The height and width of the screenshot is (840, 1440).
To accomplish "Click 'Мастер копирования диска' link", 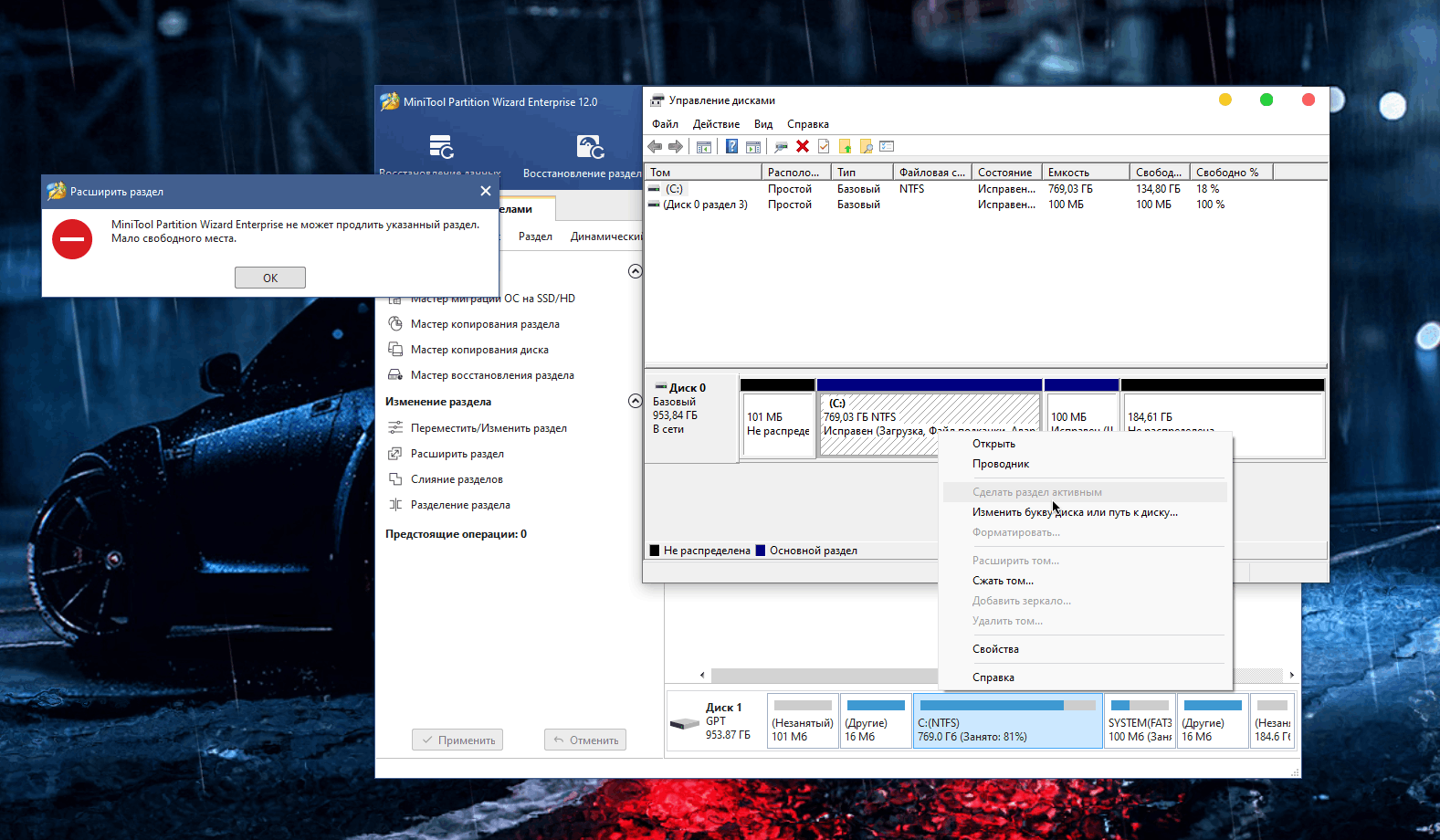I will (479, 350).
